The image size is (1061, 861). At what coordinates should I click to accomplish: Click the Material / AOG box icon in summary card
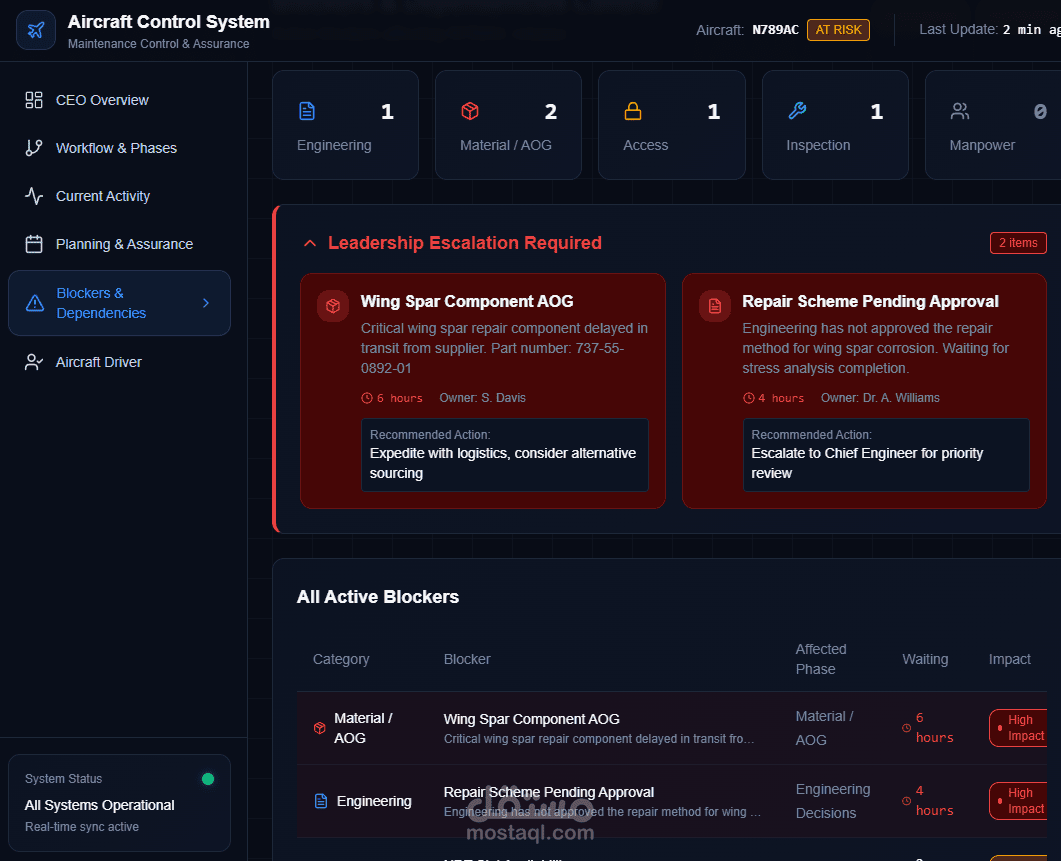[470, 111]
